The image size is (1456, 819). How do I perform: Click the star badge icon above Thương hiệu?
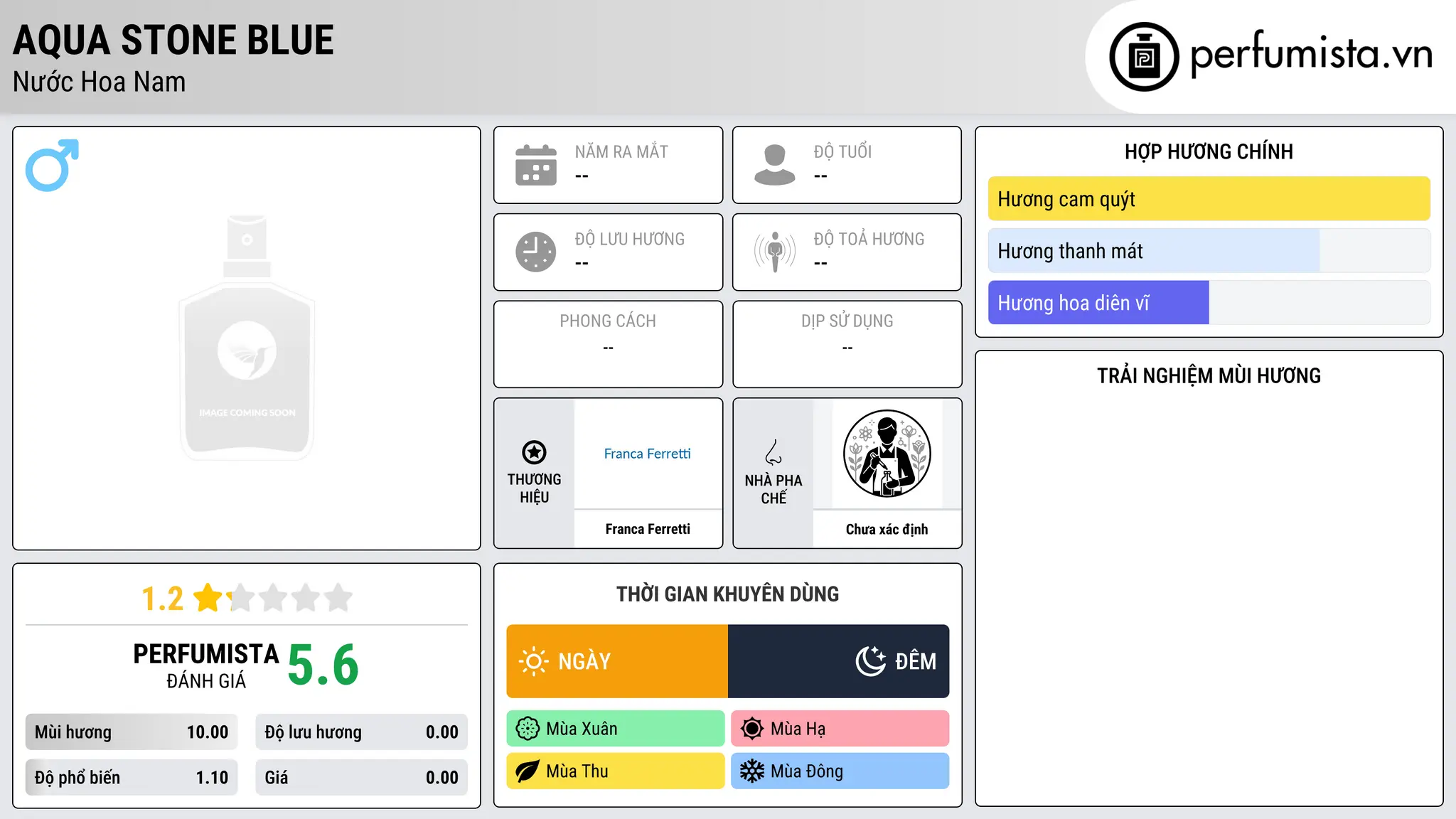(534, 452)
